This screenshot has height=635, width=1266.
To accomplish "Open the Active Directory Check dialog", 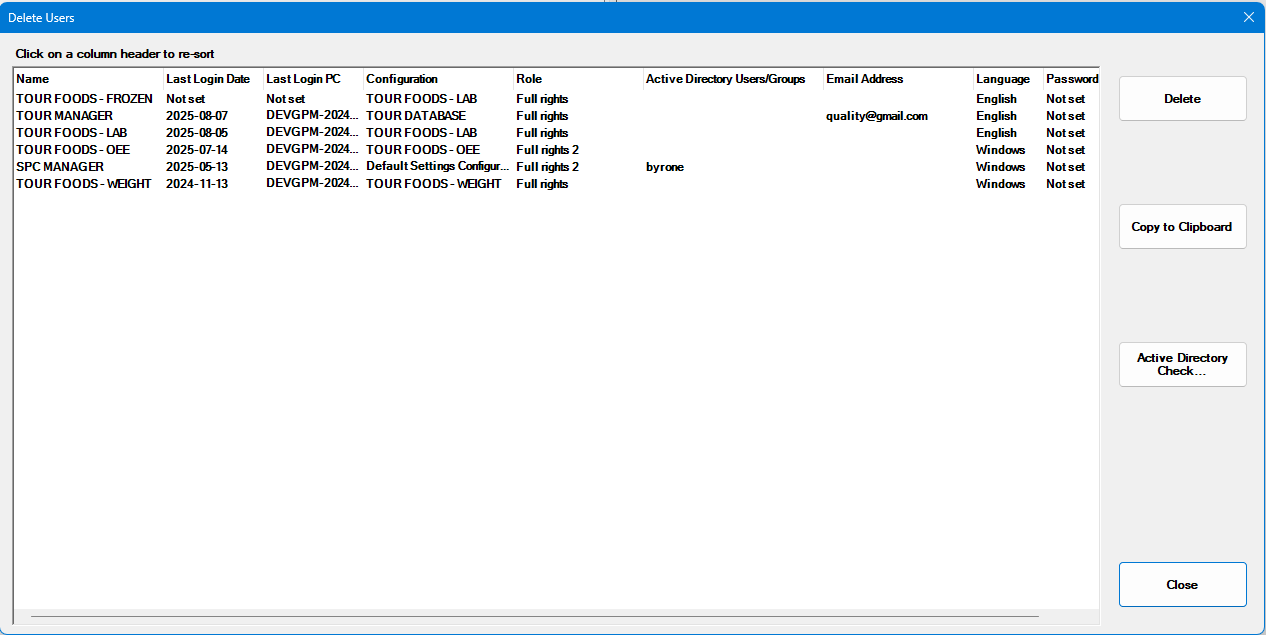I will [x=1182, y=364].
